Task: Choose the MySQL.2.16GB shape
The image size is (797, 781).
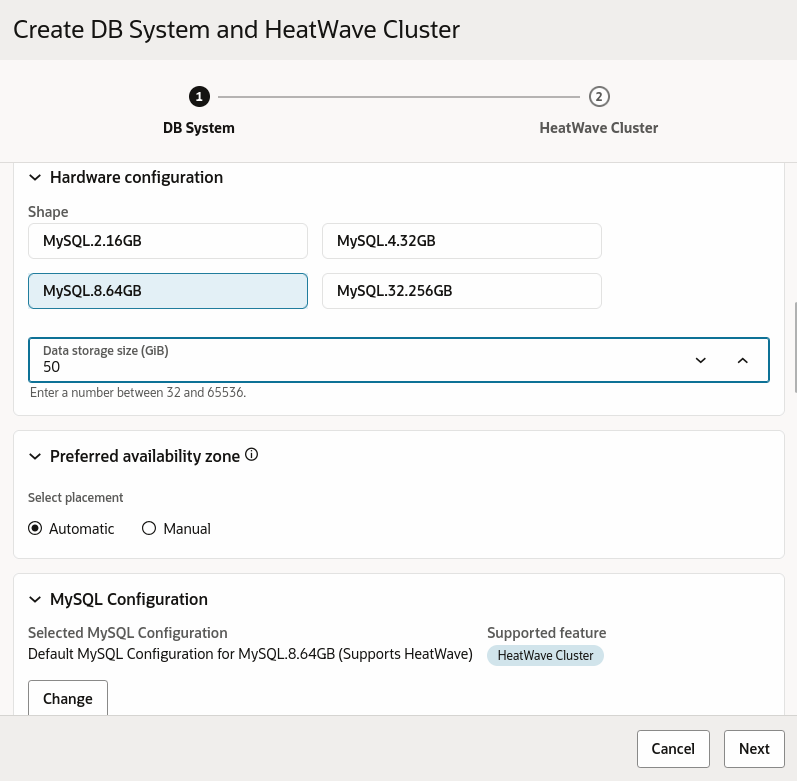Action: click(x=167, y=241)
